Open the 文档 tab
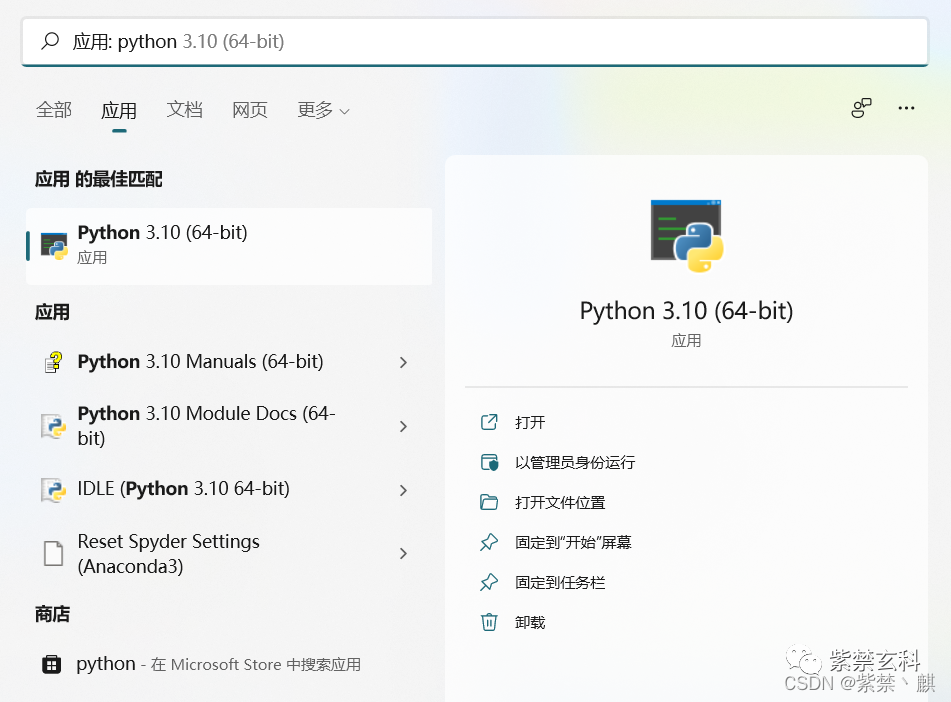The height and width of the screenshot is (702, 951). (x=184, y=110)
